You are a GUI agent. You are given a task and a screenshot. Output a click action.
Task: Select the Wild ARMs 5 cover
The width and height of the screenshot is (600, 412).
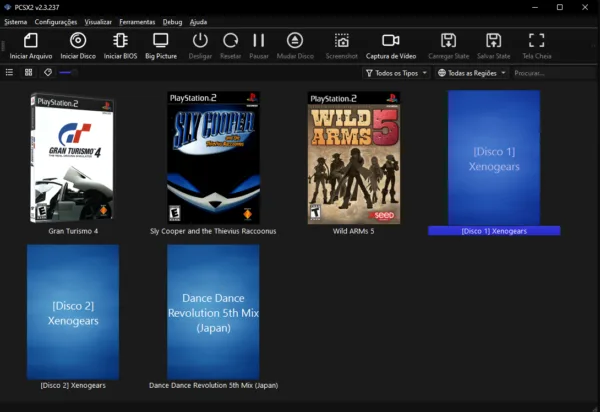pyautogui.click(x=354, y=158)
